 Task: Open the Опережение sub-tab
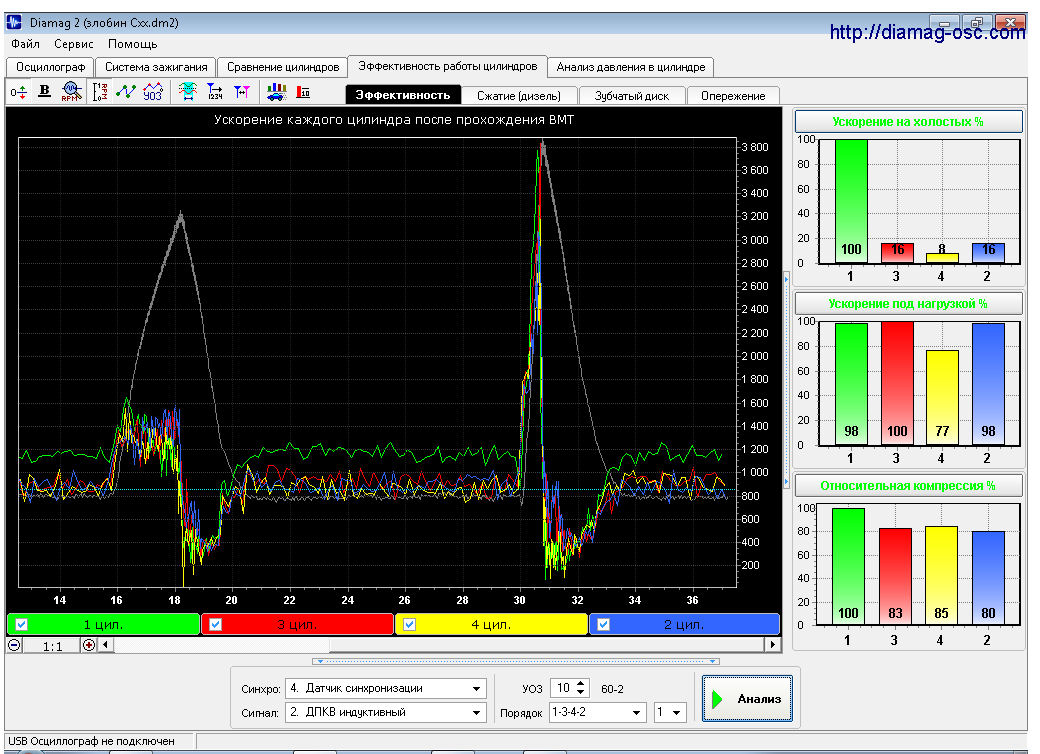point(733,95)
